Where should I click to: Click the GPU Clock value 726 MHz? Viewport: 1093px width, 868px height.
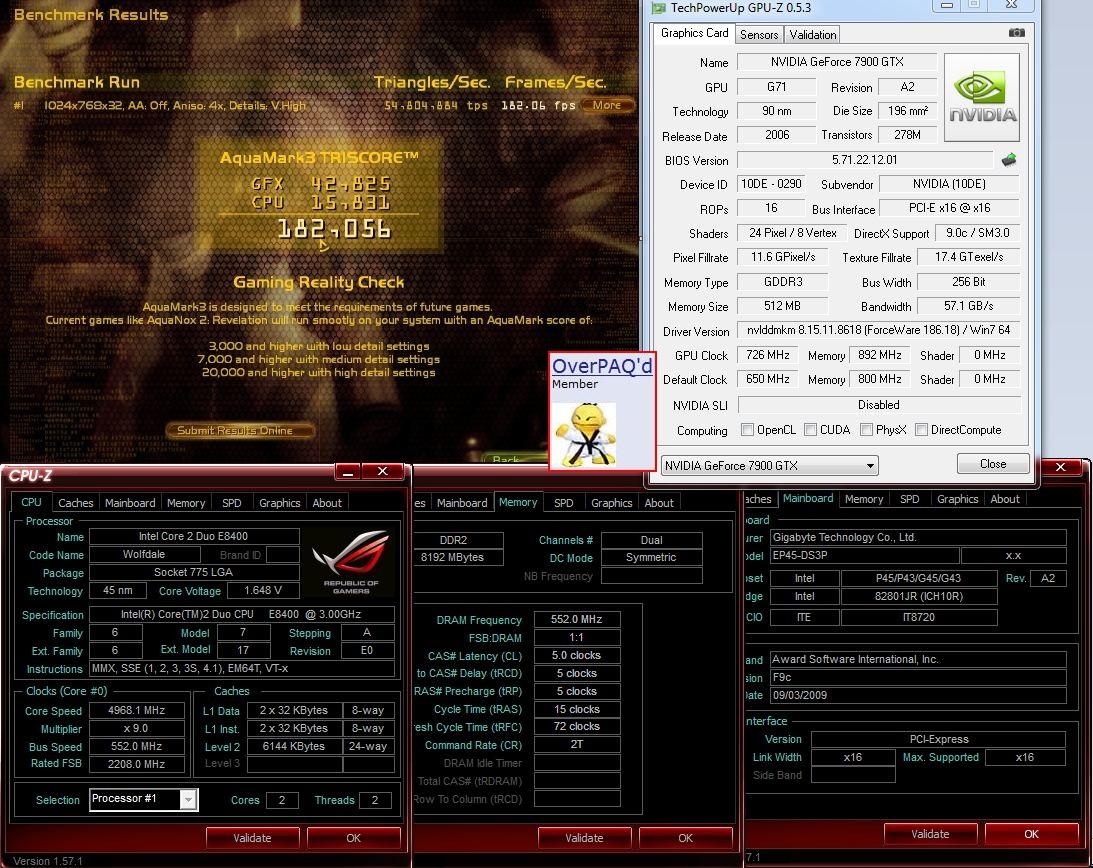tap(767, 355)
